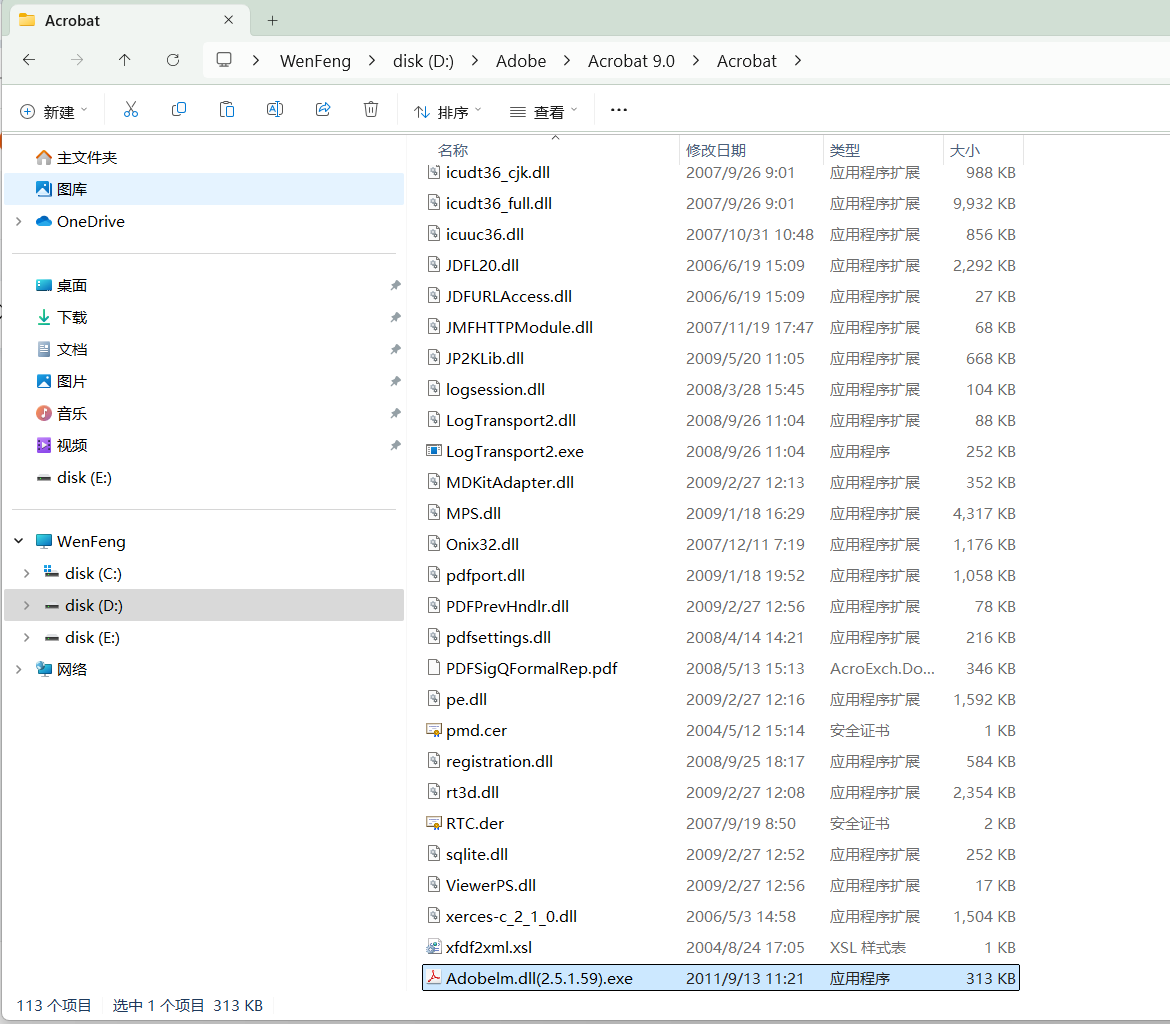1170x1024 pixels.
Task: Click the Cut scissors icon in toolbar
Action: click(x=131, y=110)
